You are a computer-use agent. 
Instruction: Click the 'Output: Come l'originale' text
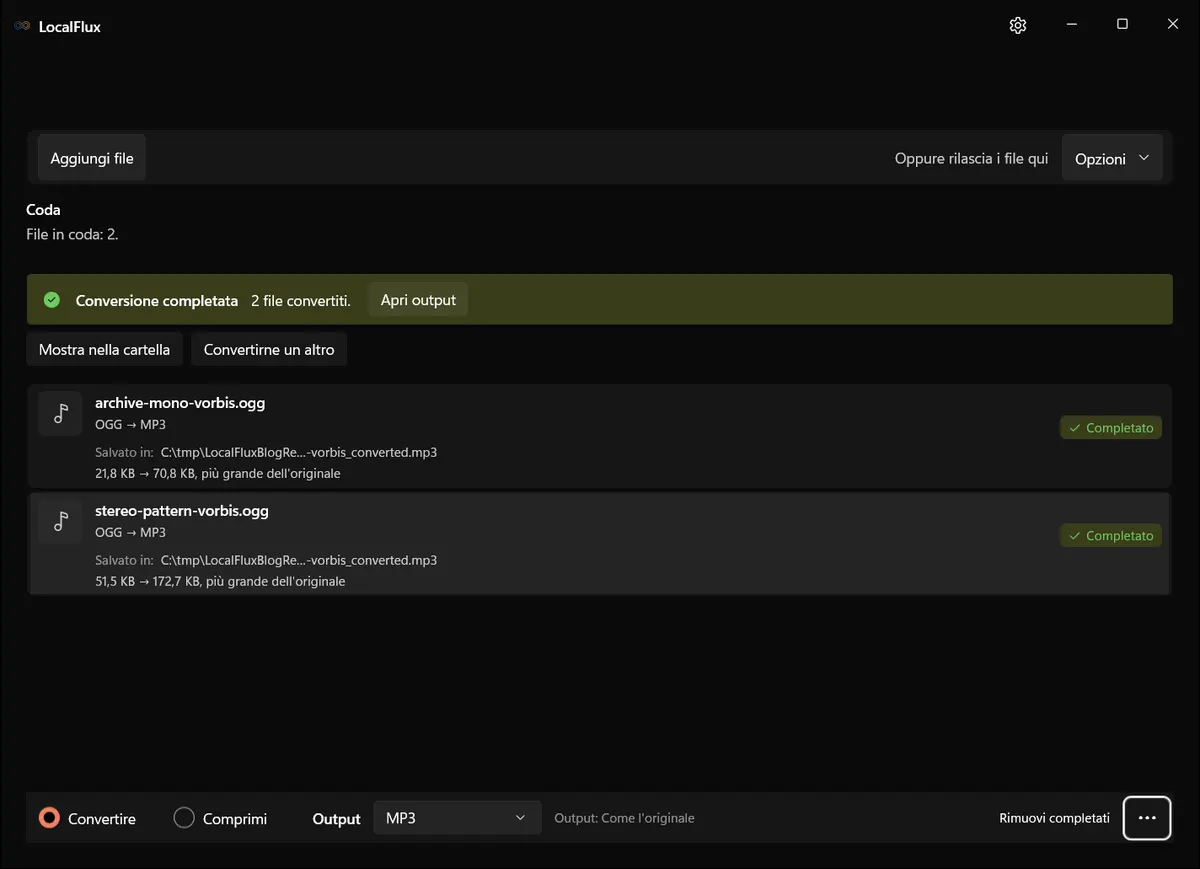(x=624, y=818)
